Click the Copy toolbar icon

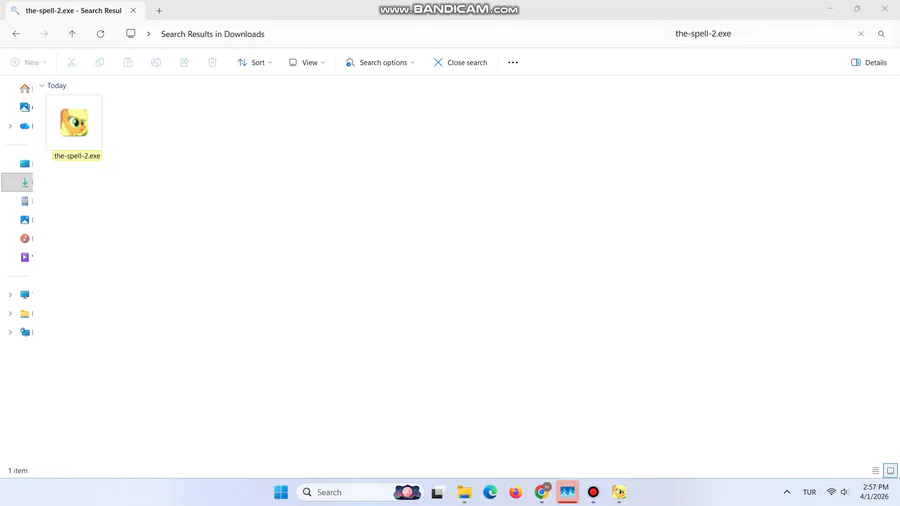coord(100,63)
